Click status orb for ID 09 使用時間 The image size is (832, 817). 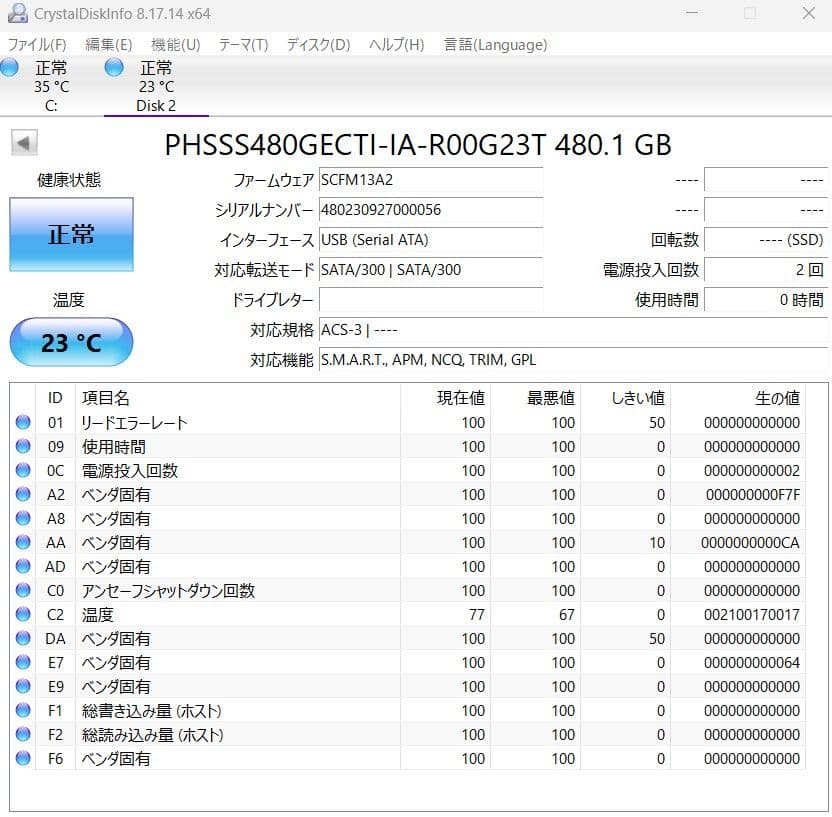point(23,446)
